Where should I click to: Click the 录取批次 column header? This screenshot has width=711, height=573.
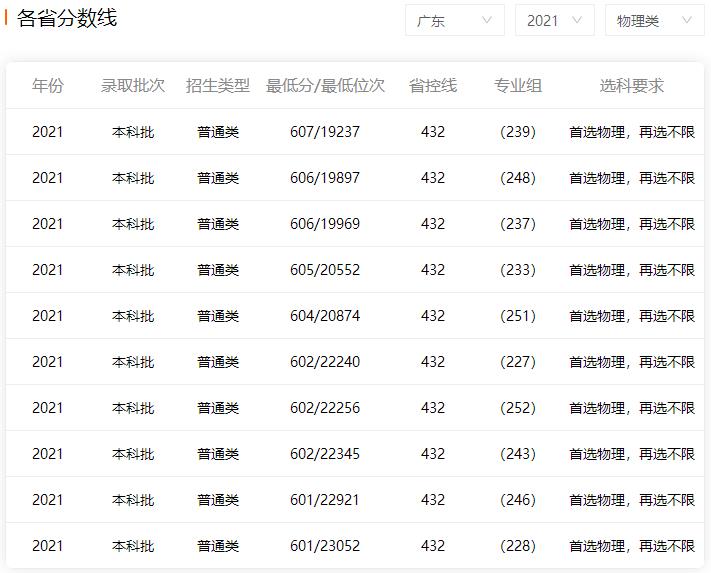click(133, 86)
